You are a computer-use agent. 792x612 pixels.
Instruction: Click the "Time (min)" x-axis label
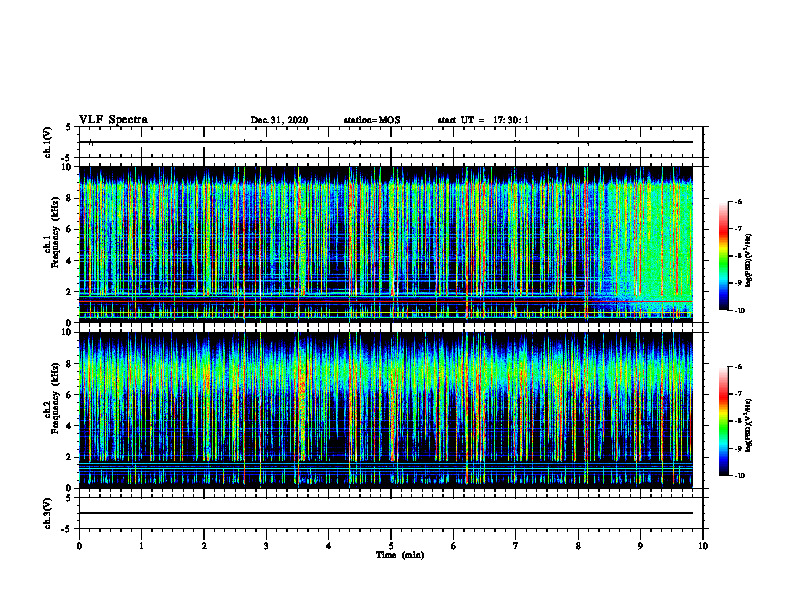[x=400, y=555]
